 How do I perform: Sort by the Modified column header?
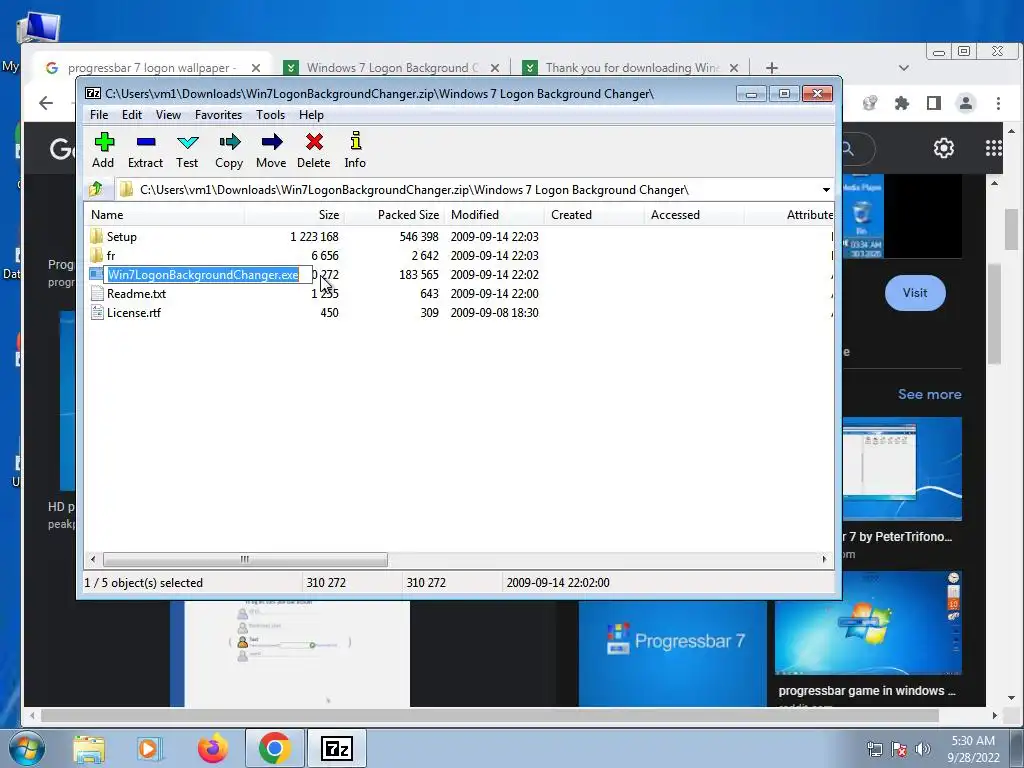494,215
